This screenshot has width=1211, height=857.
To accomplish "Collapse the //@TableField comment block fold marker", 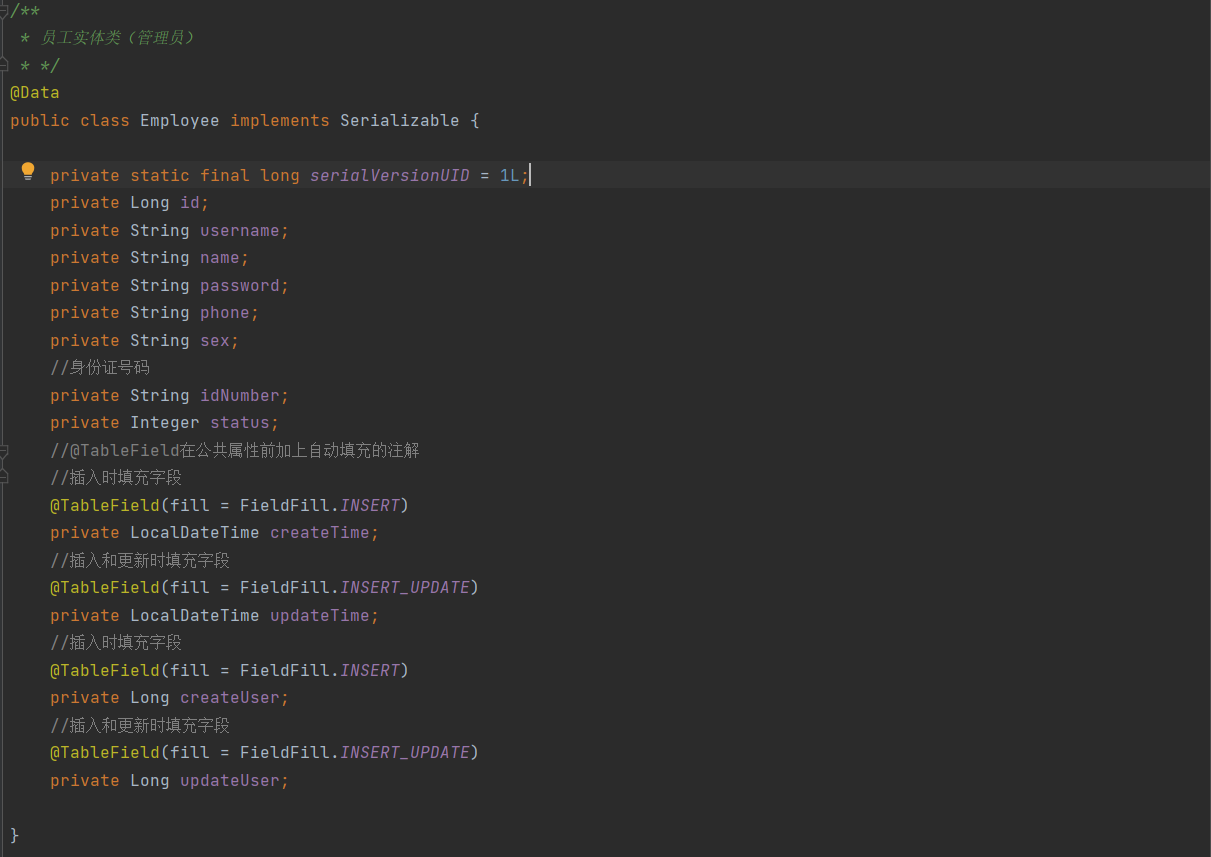I will tap(3, 451).
